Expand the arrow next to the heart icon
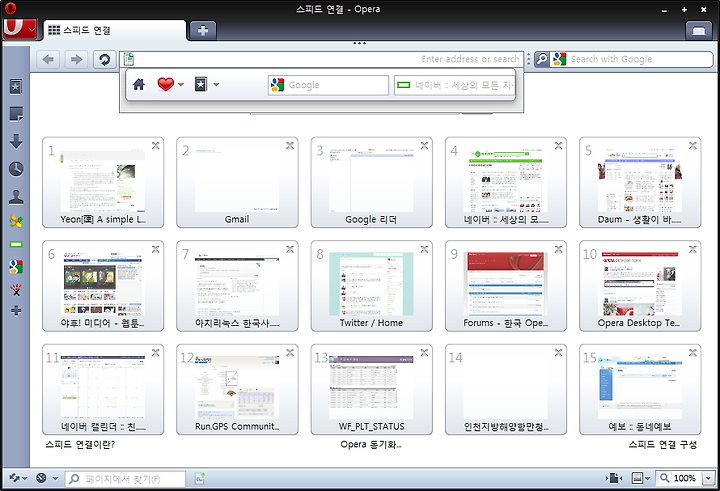 point(181,85)
